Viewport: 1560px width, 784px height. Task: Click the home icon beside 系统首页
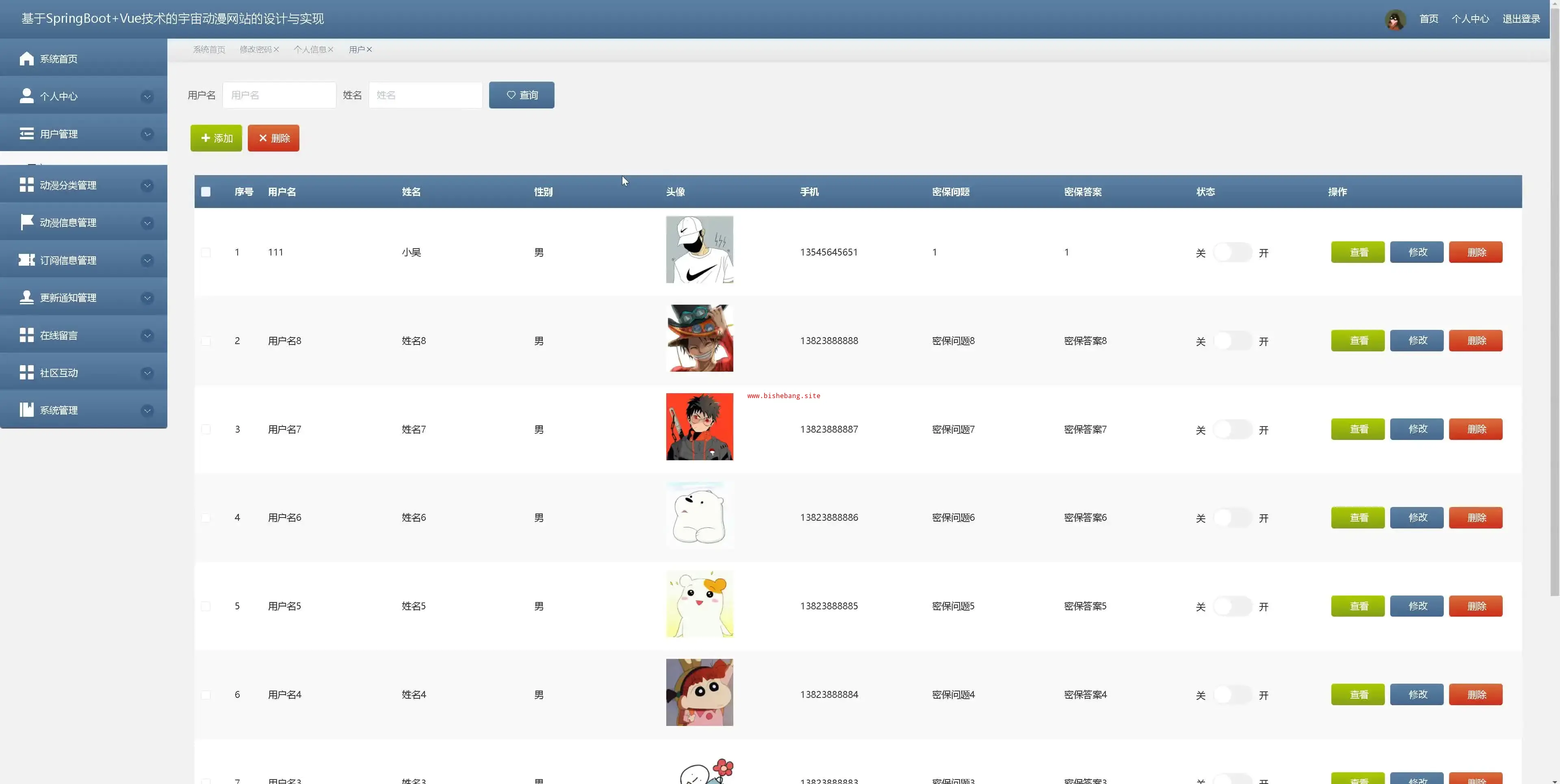click(x=26, y=59)
